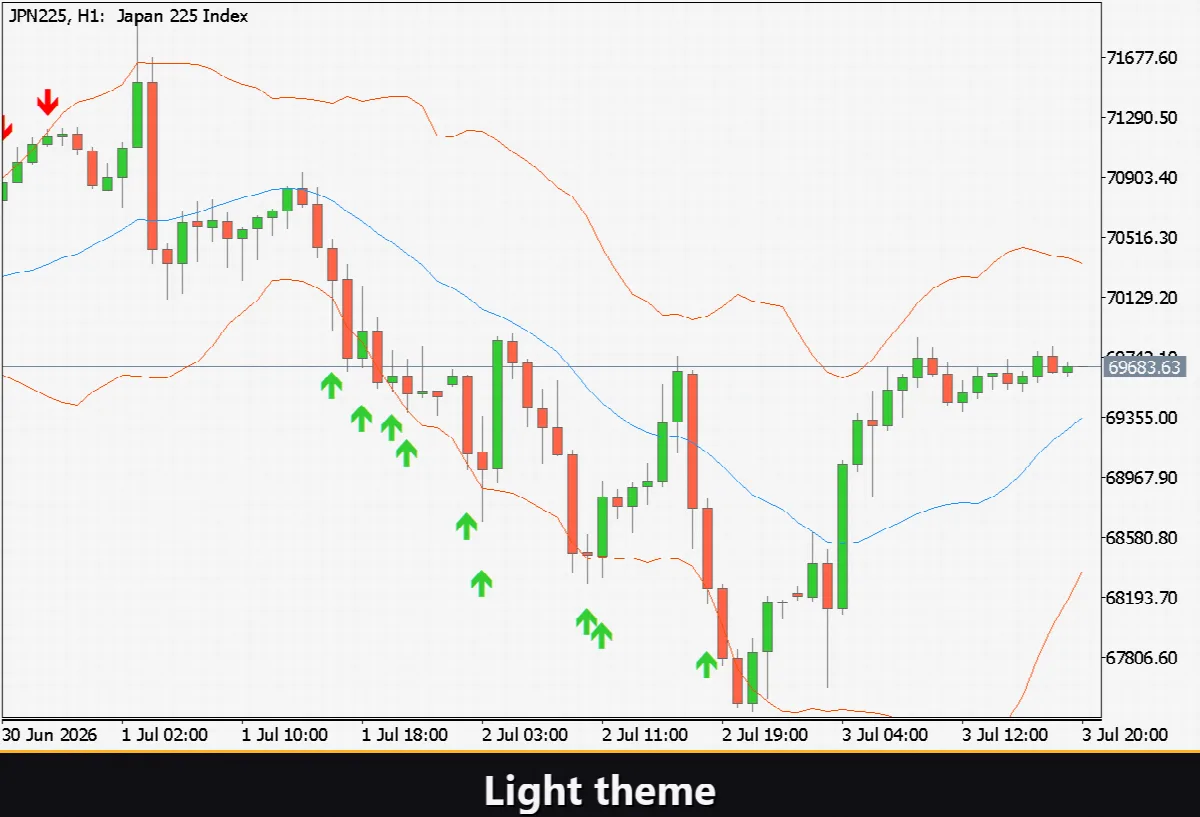Click the 2 Jul 03:00 time label

[x=525, y=735]
